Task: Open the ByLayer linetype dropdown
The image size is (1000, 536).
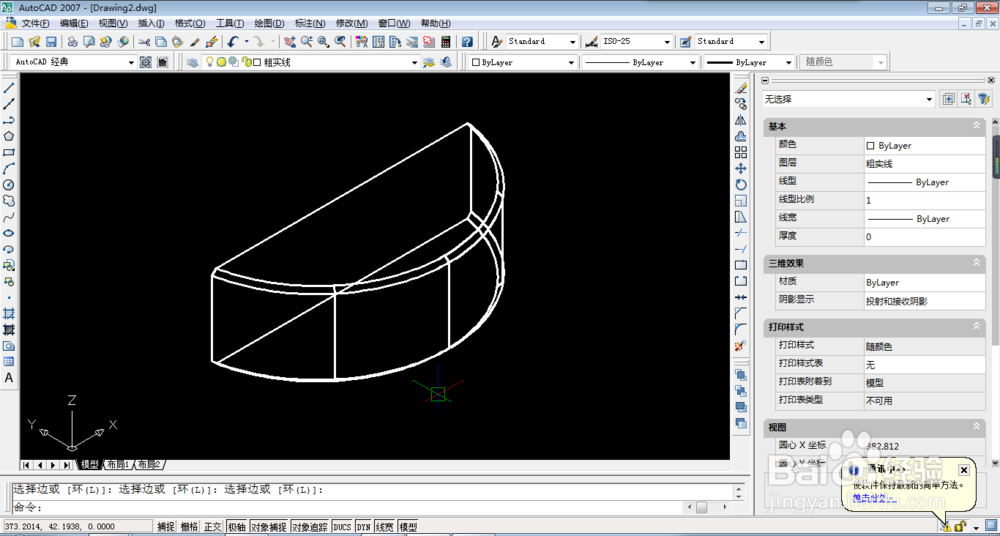Action: (x=693, y=63)
